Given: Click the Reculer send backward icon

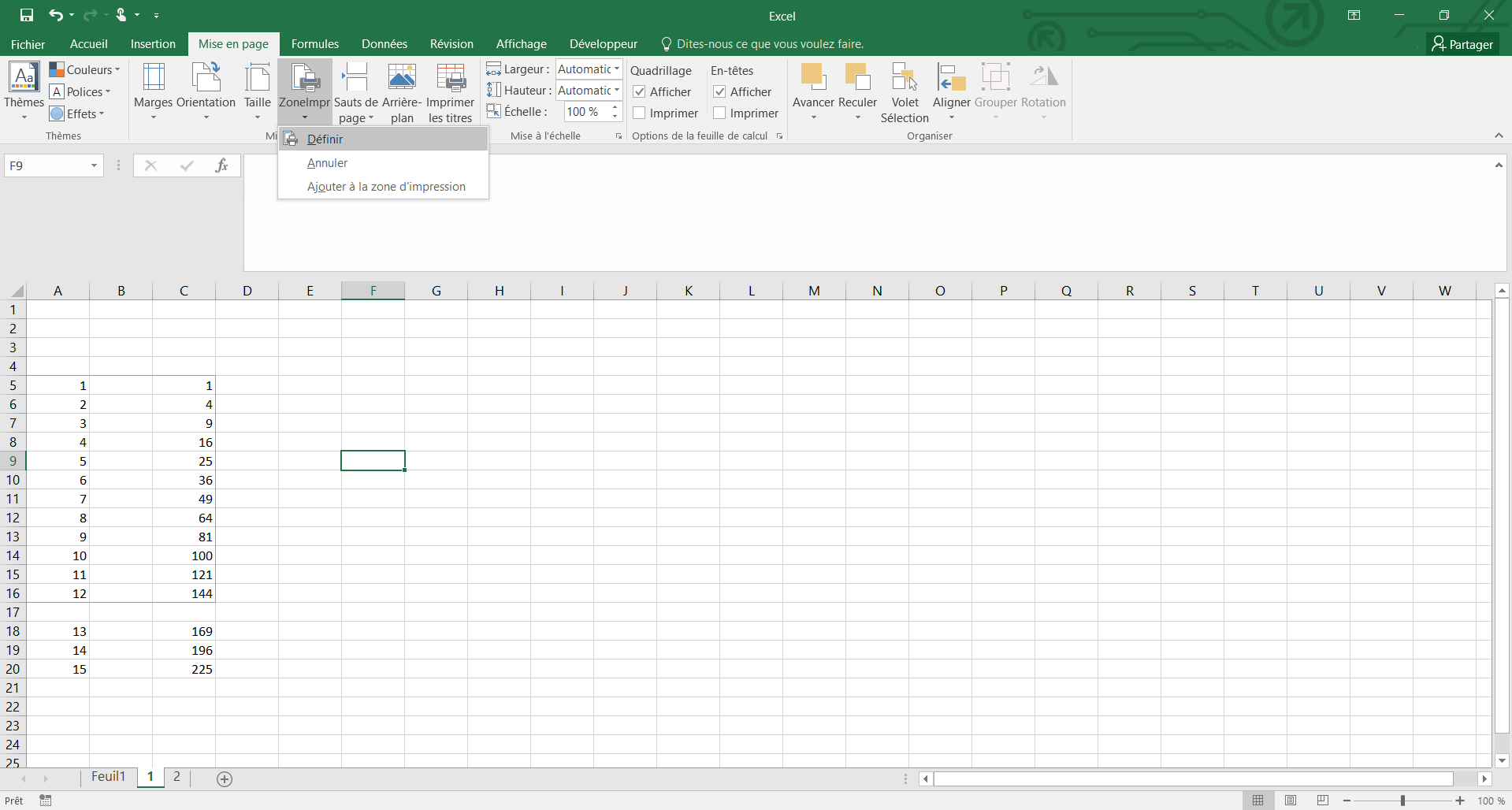Looking at the screenshot, I should pyautogui.click(x=857, y=76).
